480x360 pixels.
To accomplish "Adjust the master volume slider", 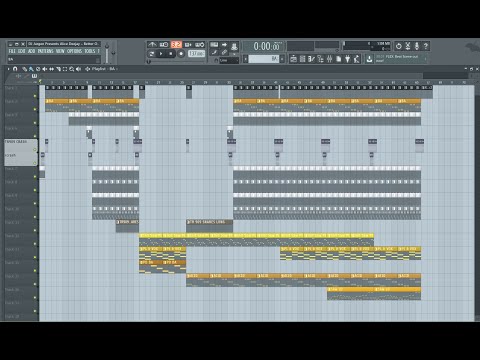I will pos(107,52).
